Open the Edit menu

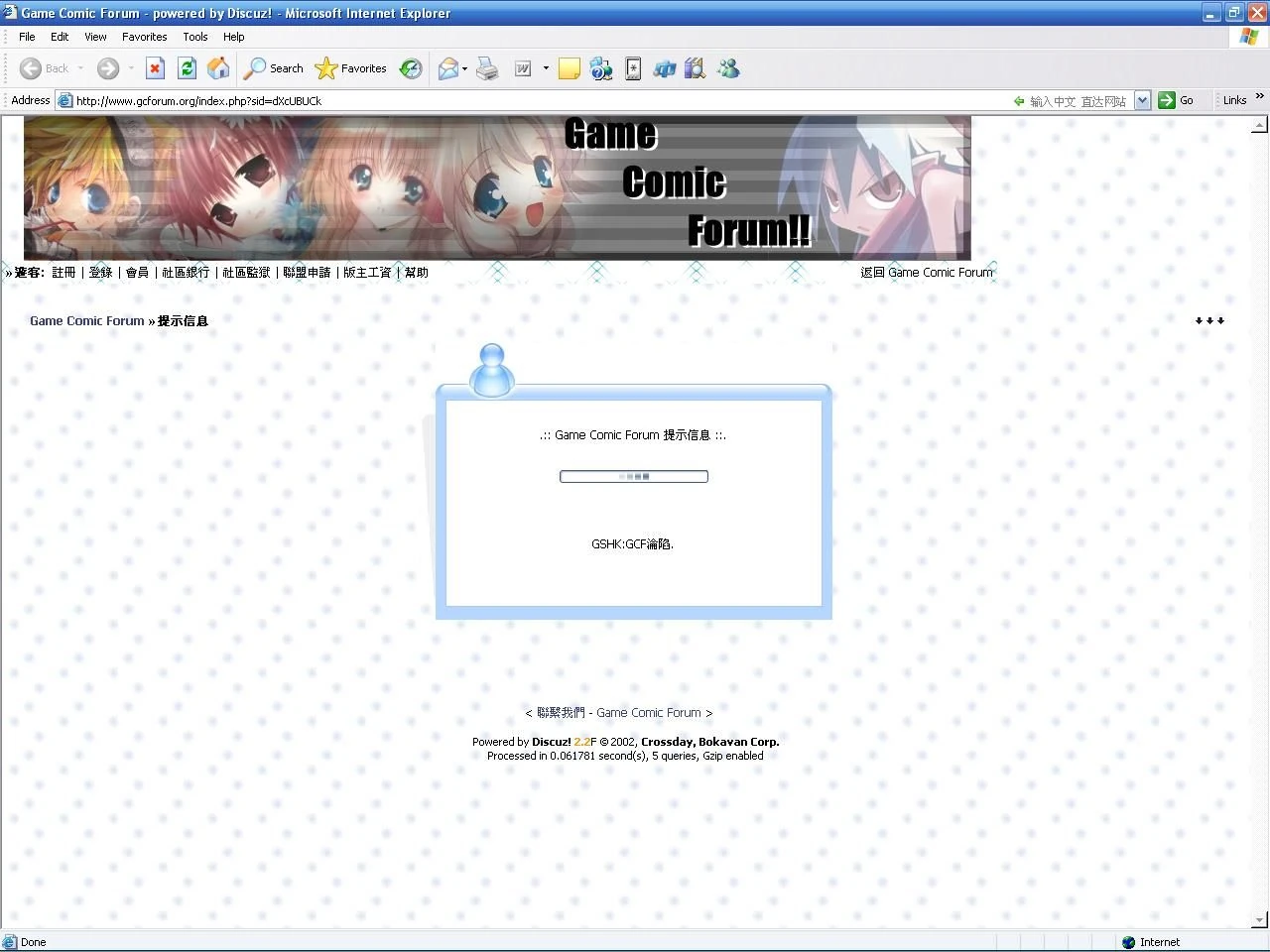coord(60,37)
